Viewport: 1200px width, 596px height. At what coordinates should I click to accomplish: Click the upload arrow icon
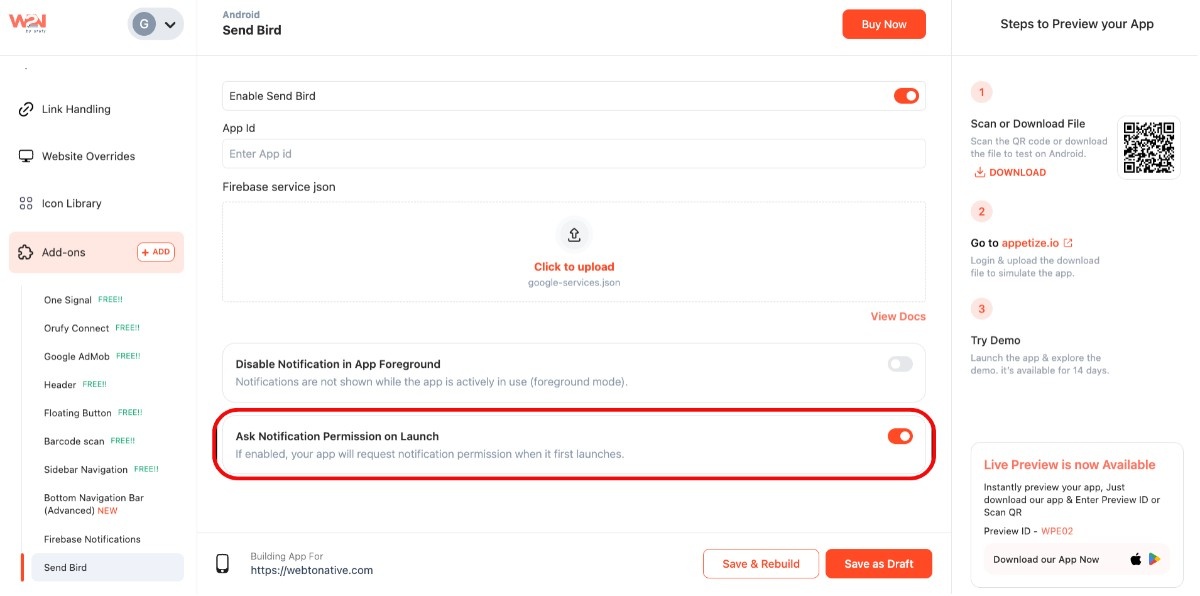tap(574, 235)
